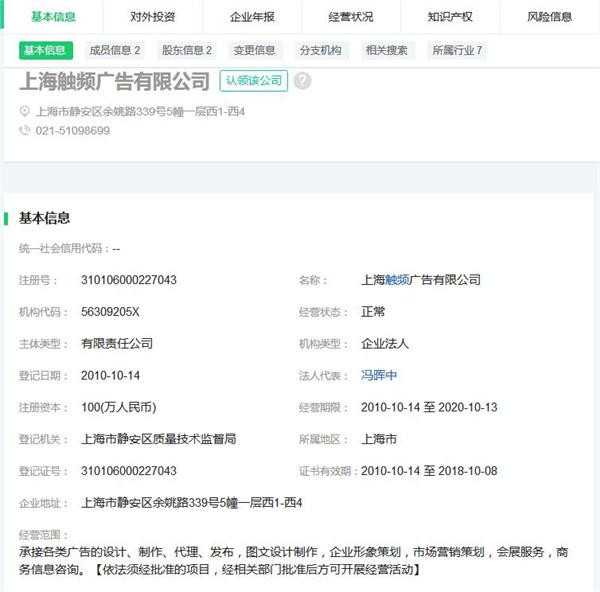Screen dimensions: 600x592
Task: Click the phone icon beside 021-51098699
Action: [24, 130]
